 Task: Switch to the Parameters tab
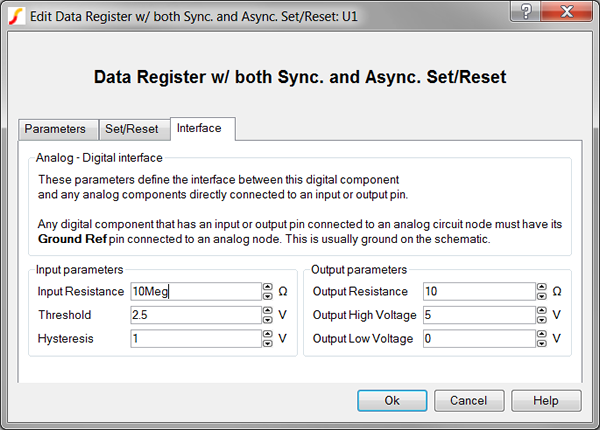click(x=56, y=129)
